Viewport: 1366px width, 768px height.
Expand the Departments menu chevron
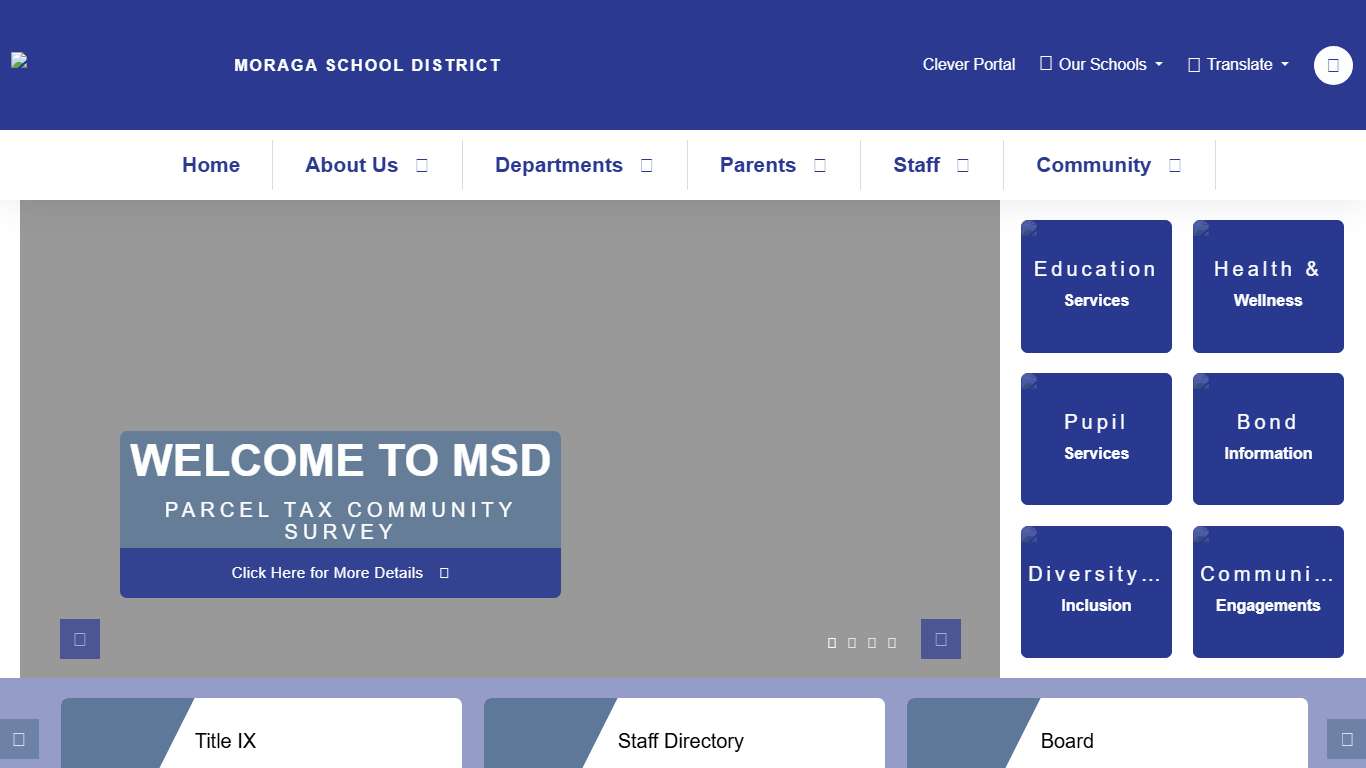tap(646, 165)
